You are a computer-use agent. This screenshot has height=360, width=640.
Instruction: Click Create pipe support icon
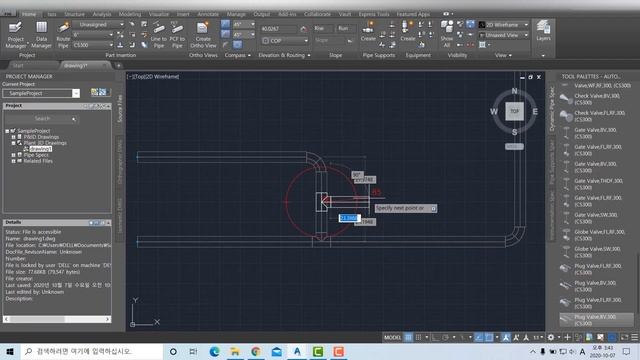coord(368,31)
